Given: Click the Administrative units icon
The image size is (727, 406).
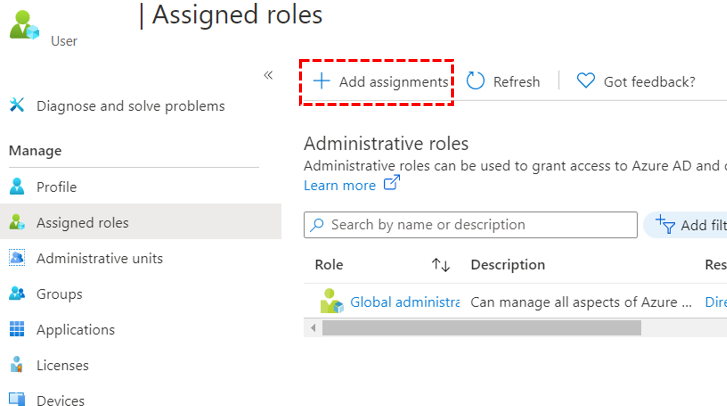Looking at the screenshot, I should tap(17, 257).
